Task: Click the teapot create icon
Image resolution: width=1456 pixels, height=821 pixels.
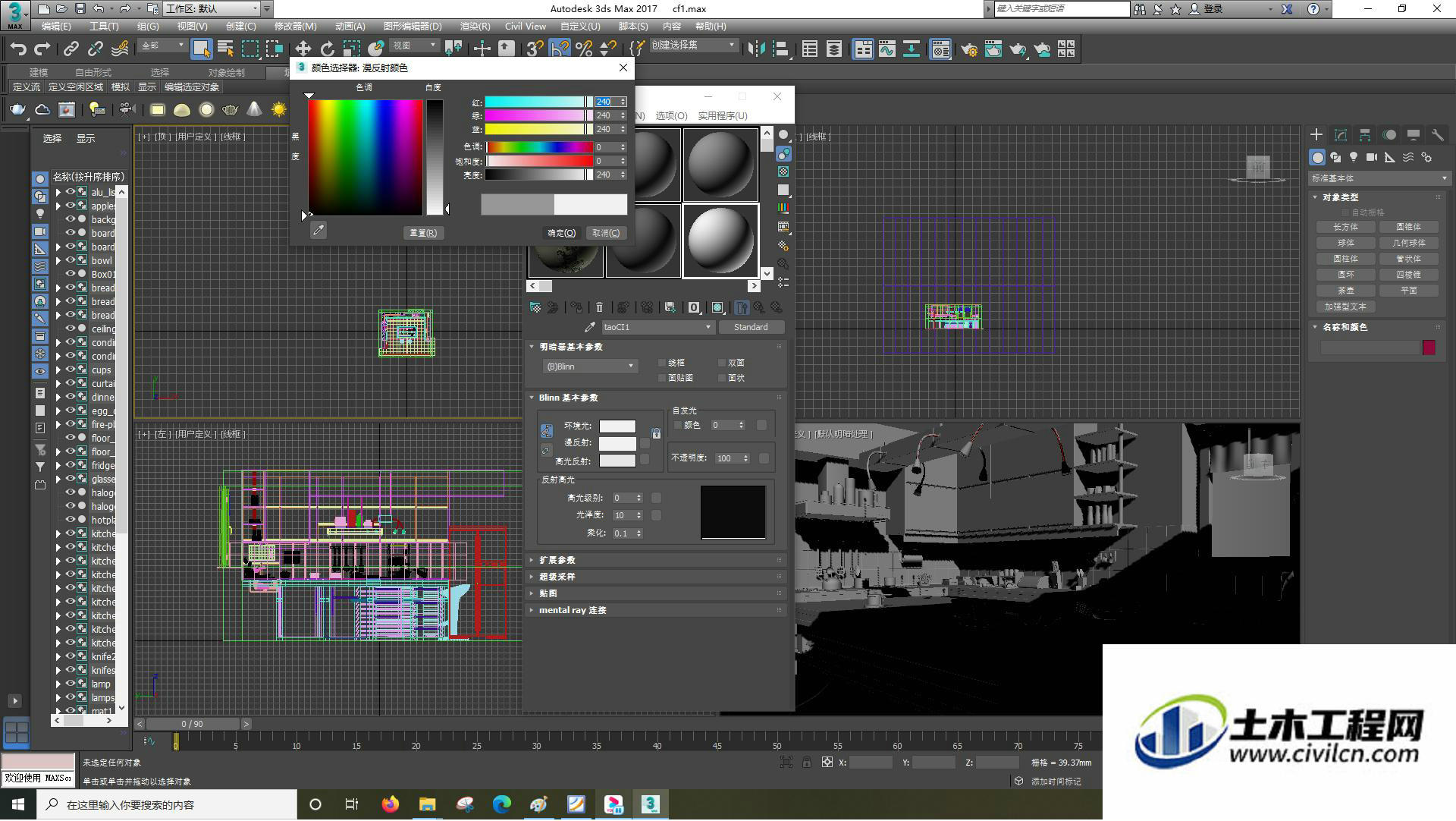Action: (x=17, y=110)
